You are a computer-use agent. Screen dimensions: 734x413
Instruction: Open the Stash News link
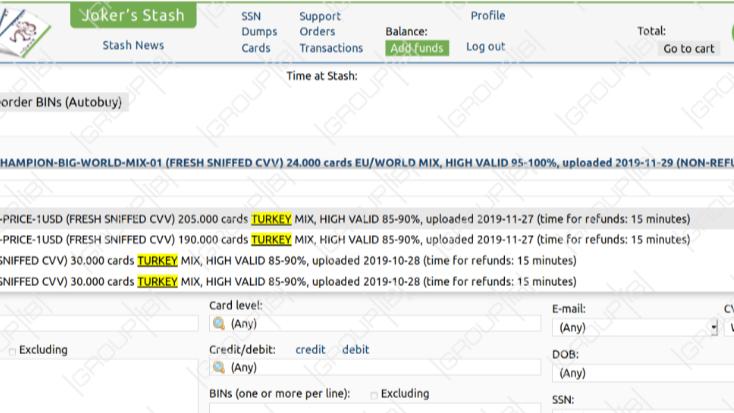tap(133, 45)
